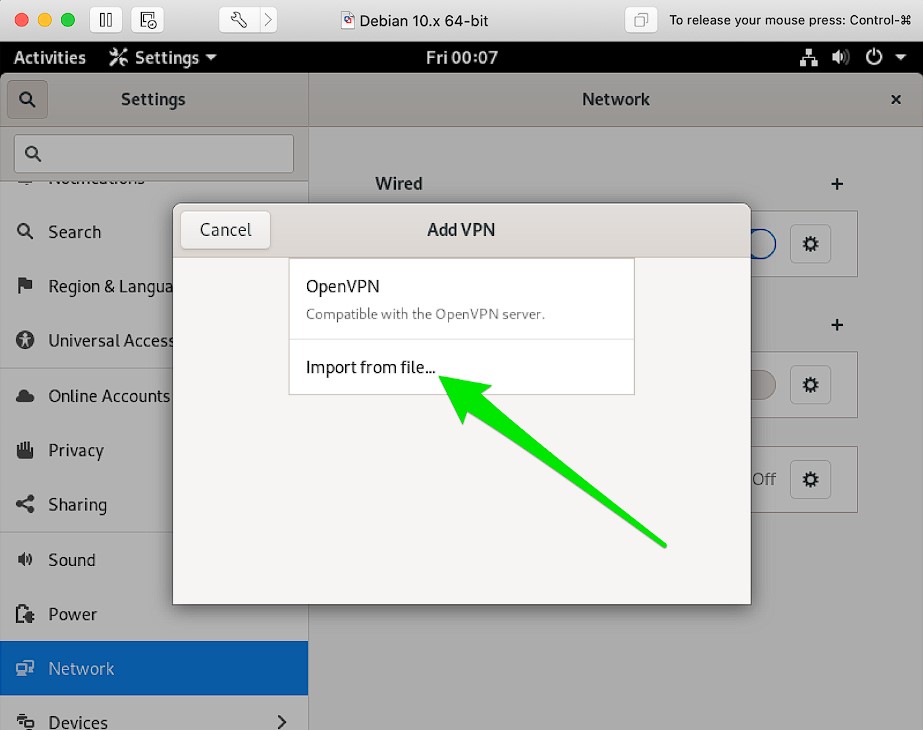The image size is (923, 730).
Task: Click the power icon in top bar
Action: 874,57
